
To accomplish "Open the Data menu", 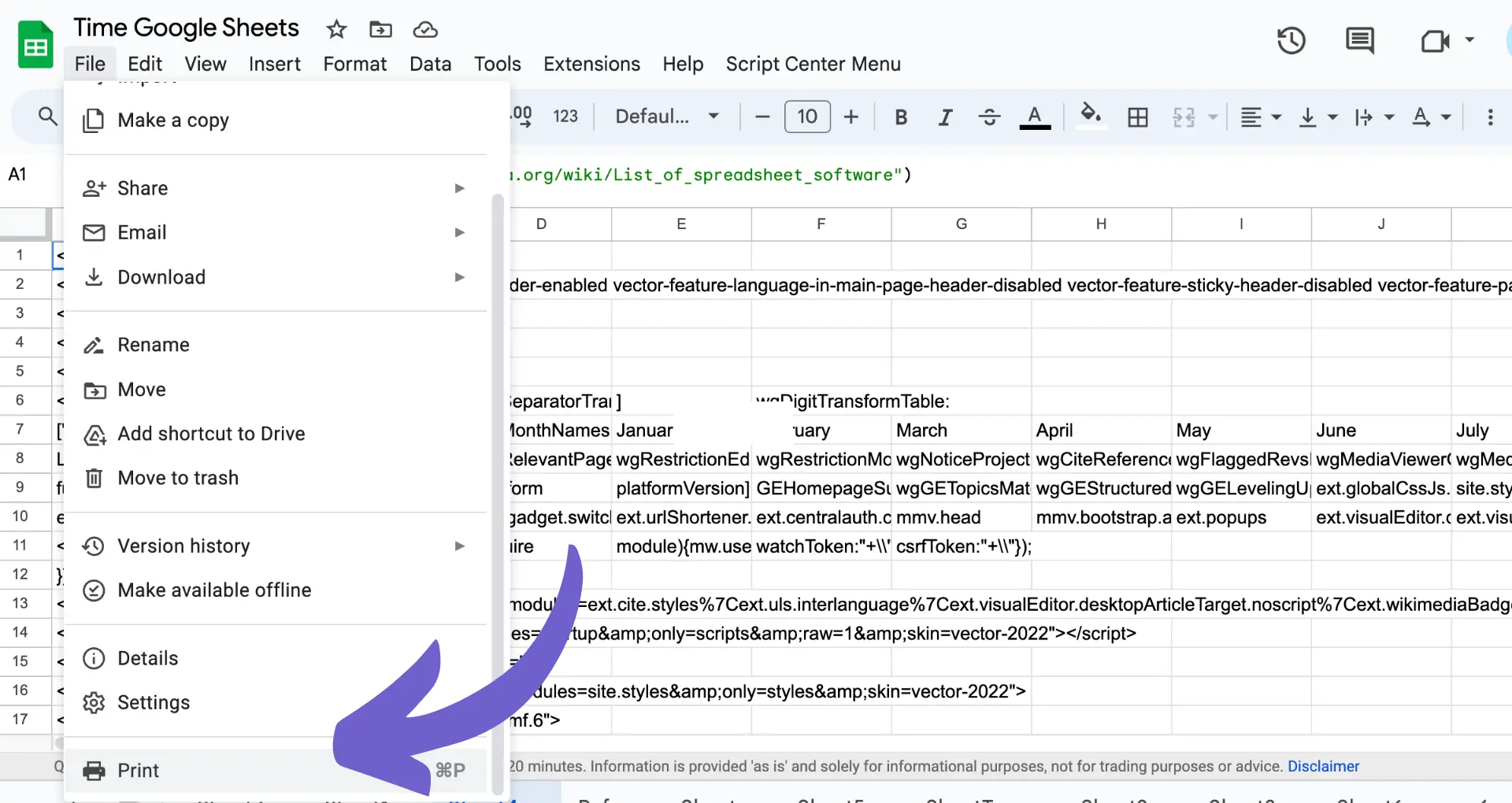I will click(x=431, y=64).
